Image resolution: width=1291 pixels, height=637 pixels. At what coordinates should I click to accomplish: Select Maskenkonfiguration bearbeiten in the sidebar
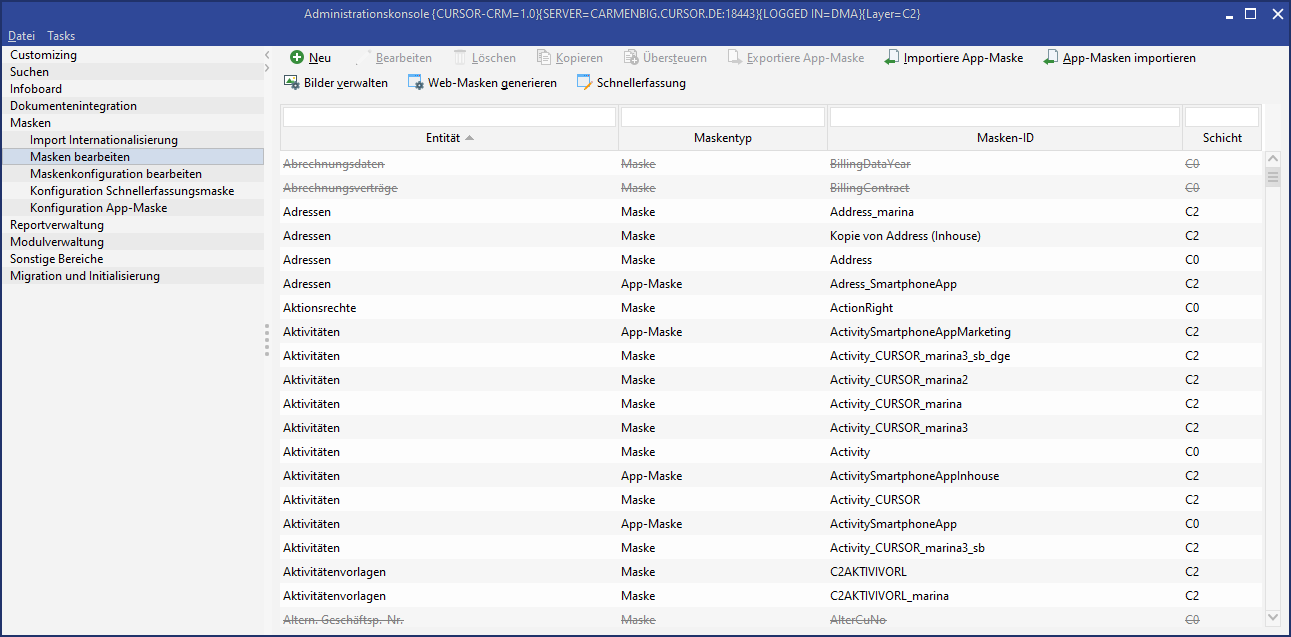115,174
